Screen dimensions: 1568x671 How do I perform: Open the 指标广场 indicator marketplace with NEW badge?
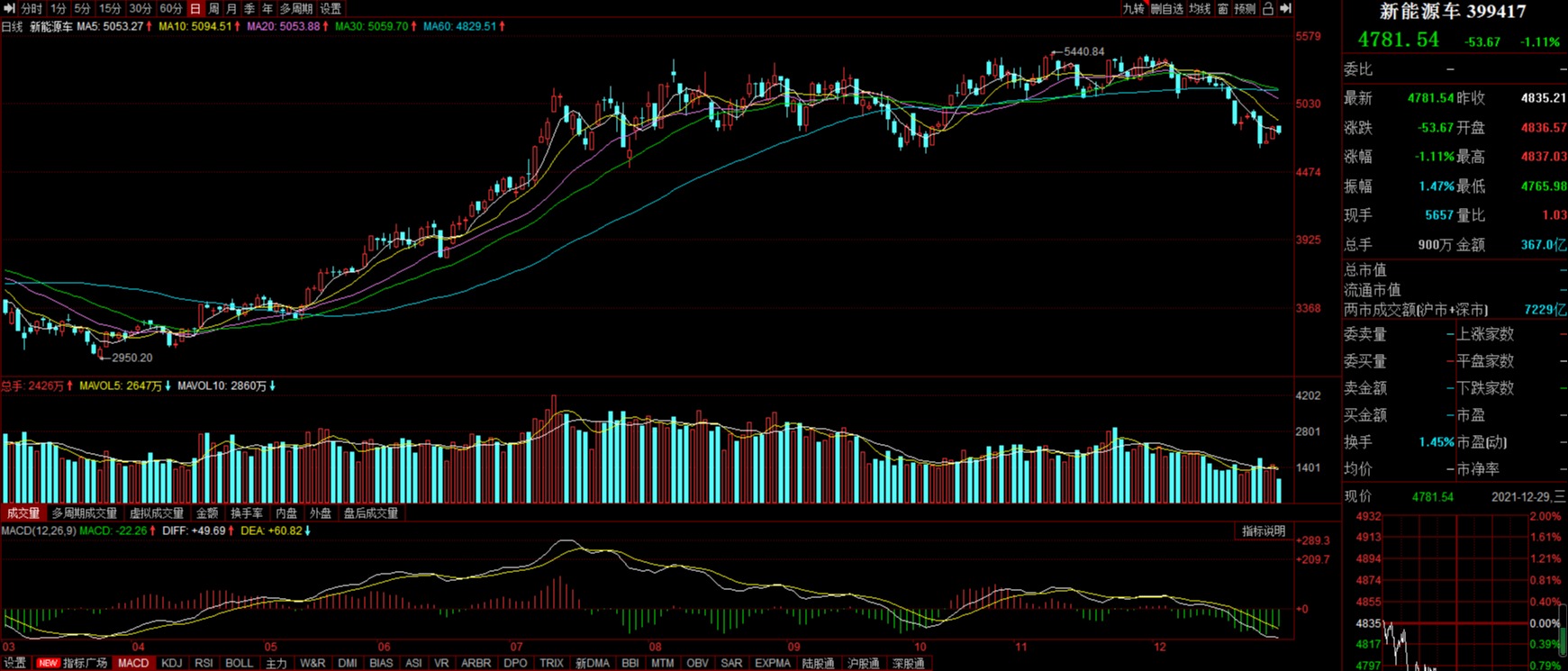click(x=74, y=663)
